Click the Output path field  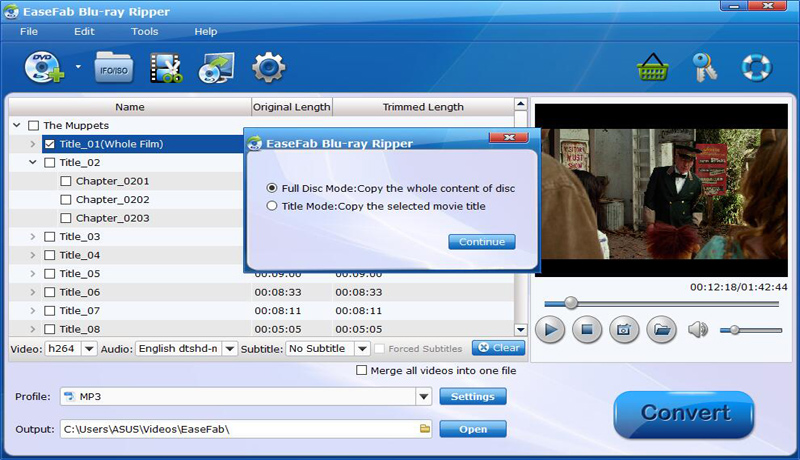point(246,429)
